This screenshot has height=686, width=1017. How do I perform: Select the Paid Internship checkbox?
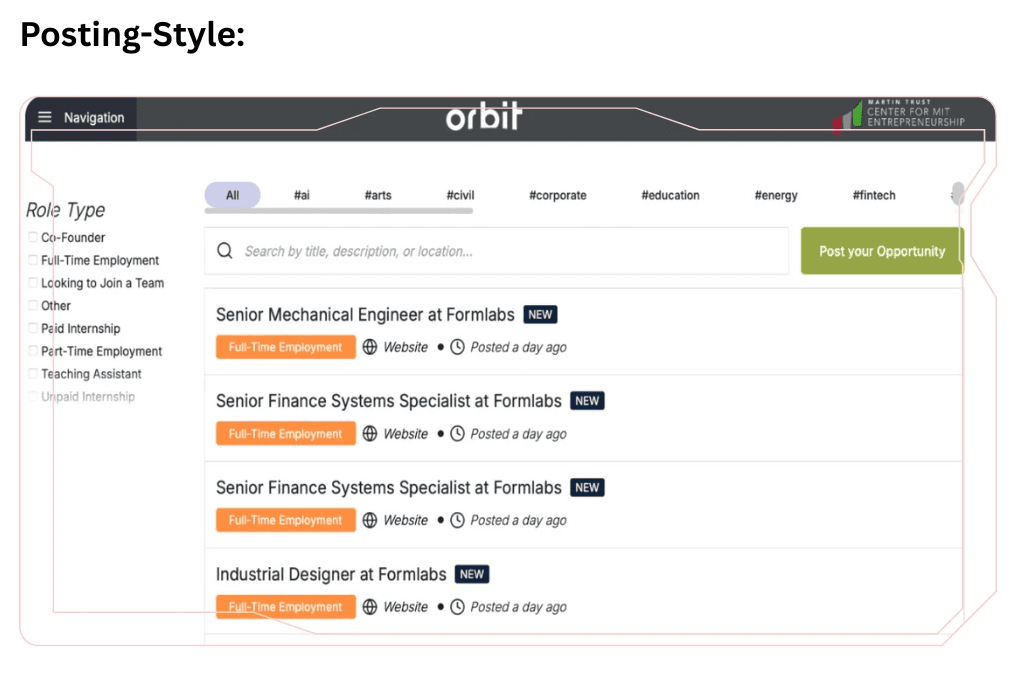click(x=33, y=328)
